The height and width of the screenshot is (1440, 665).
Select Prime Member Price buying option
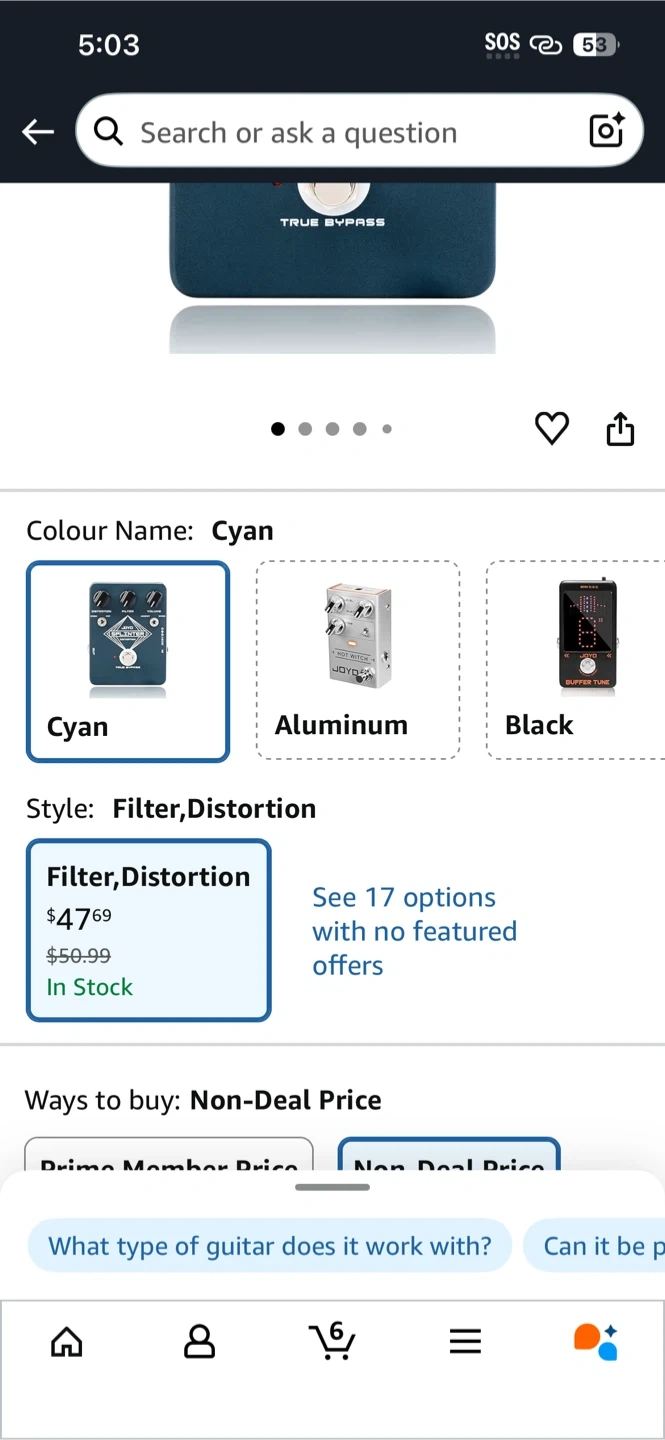(x=168, y=1157)
